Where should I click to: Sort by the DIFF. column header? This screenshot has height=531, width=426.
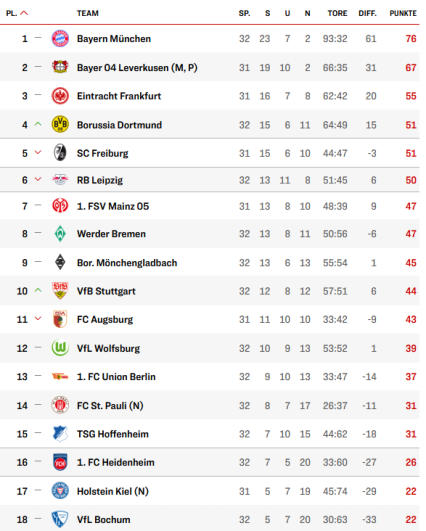pos(367,13)
